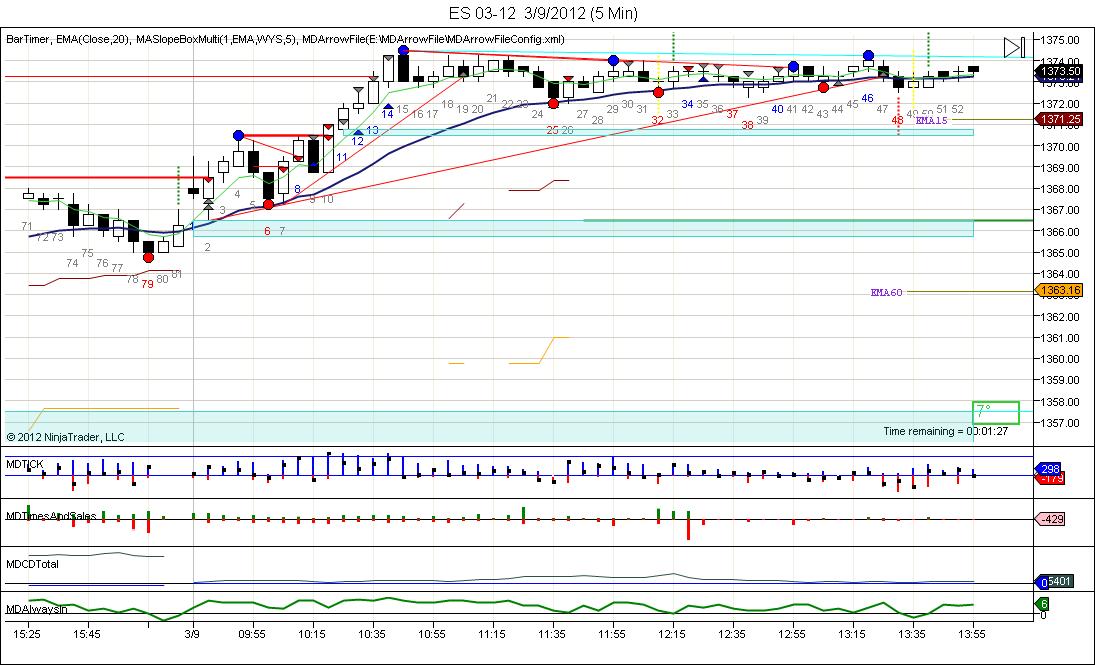This screenshot has height=665, width=1095.
Task: Click the MASlopeBoxMulti indicator label
Action: pos(216,40)
